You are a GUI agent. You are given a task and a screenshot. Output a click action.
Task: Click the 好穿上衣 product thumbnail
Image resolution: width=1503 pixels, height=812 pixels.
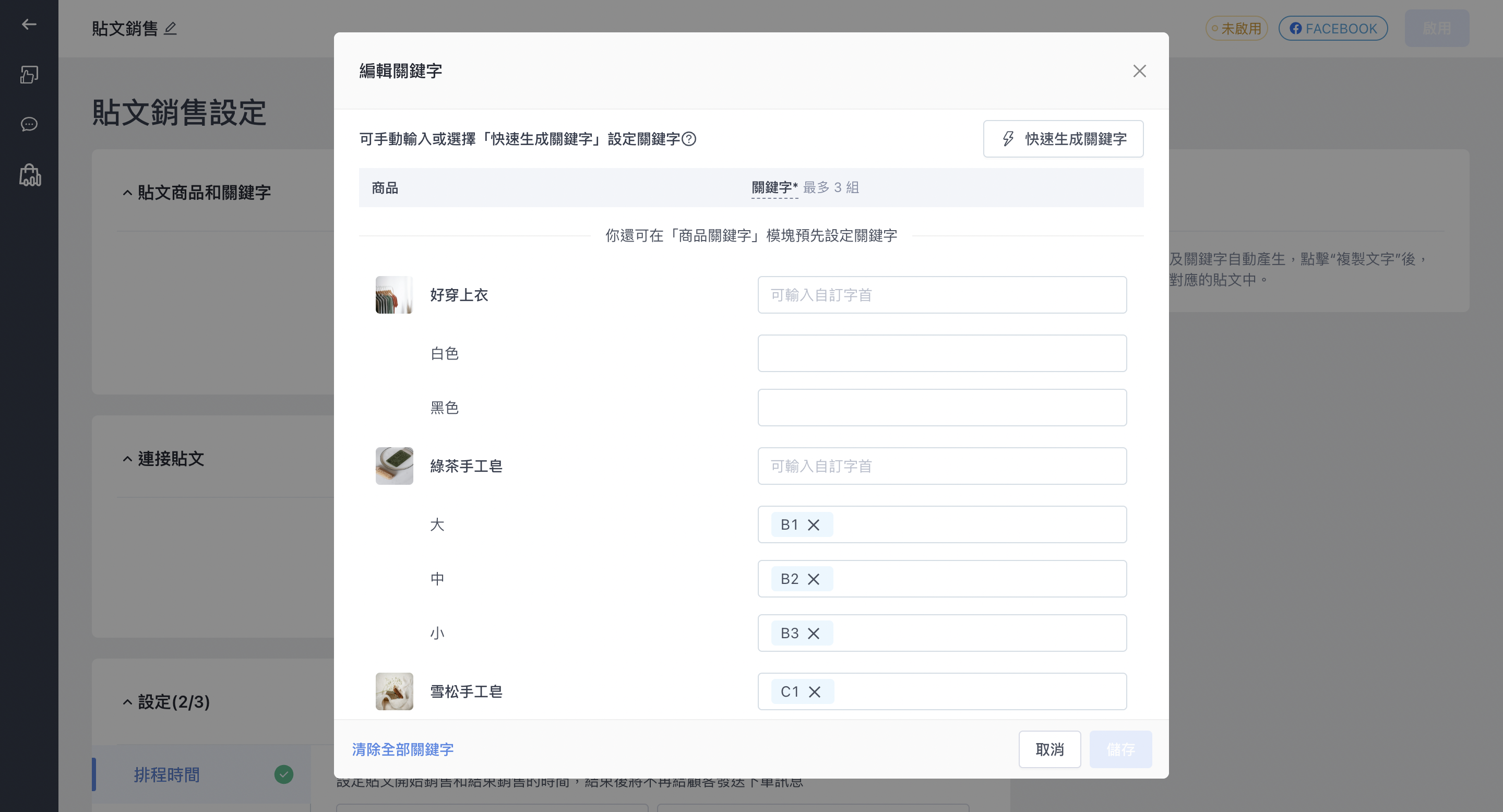[x=395, y=295]
